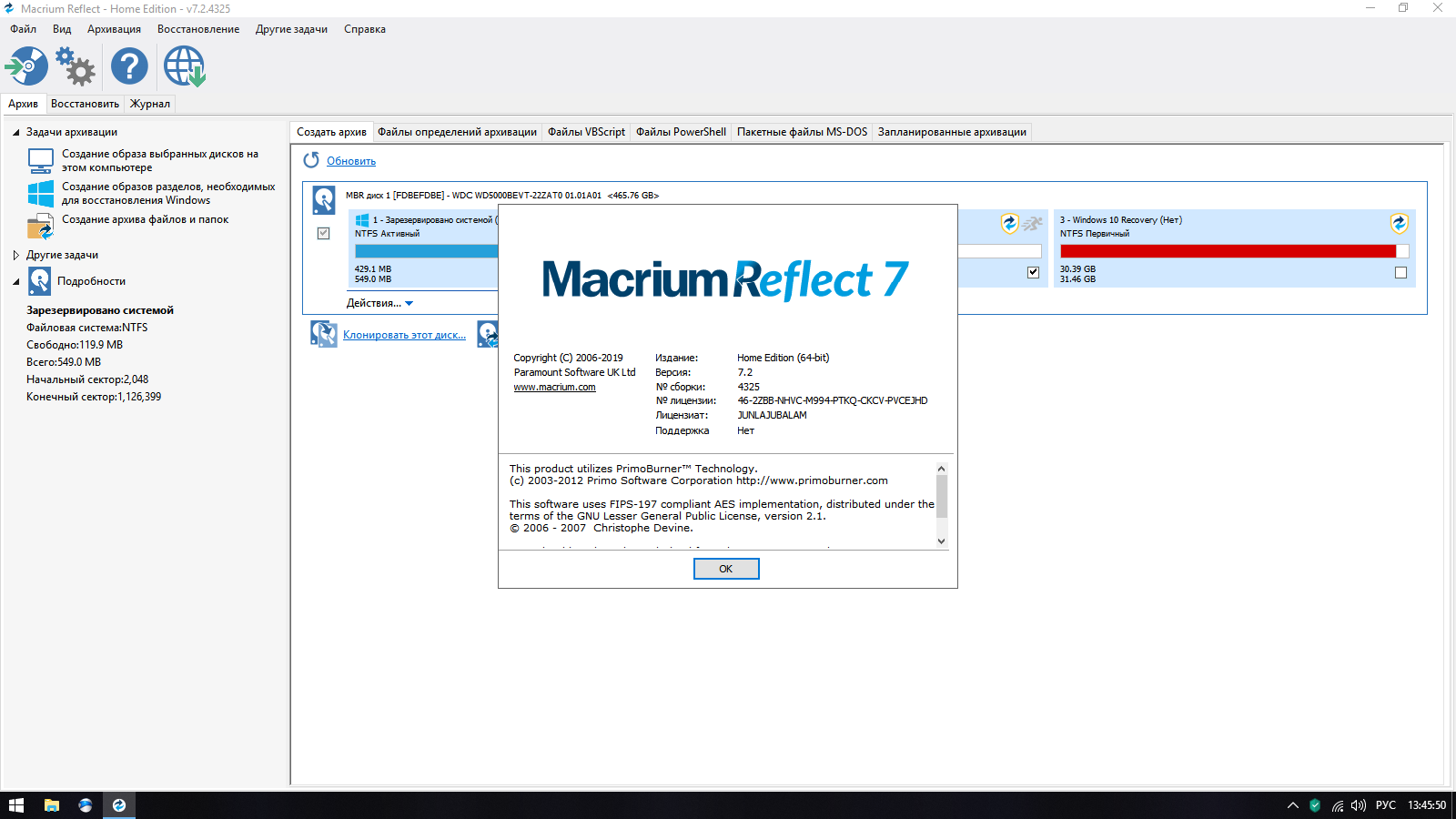Expand the Другие задачи tree section
This screenshot has width=1456, height=819.
pos(16,255)
